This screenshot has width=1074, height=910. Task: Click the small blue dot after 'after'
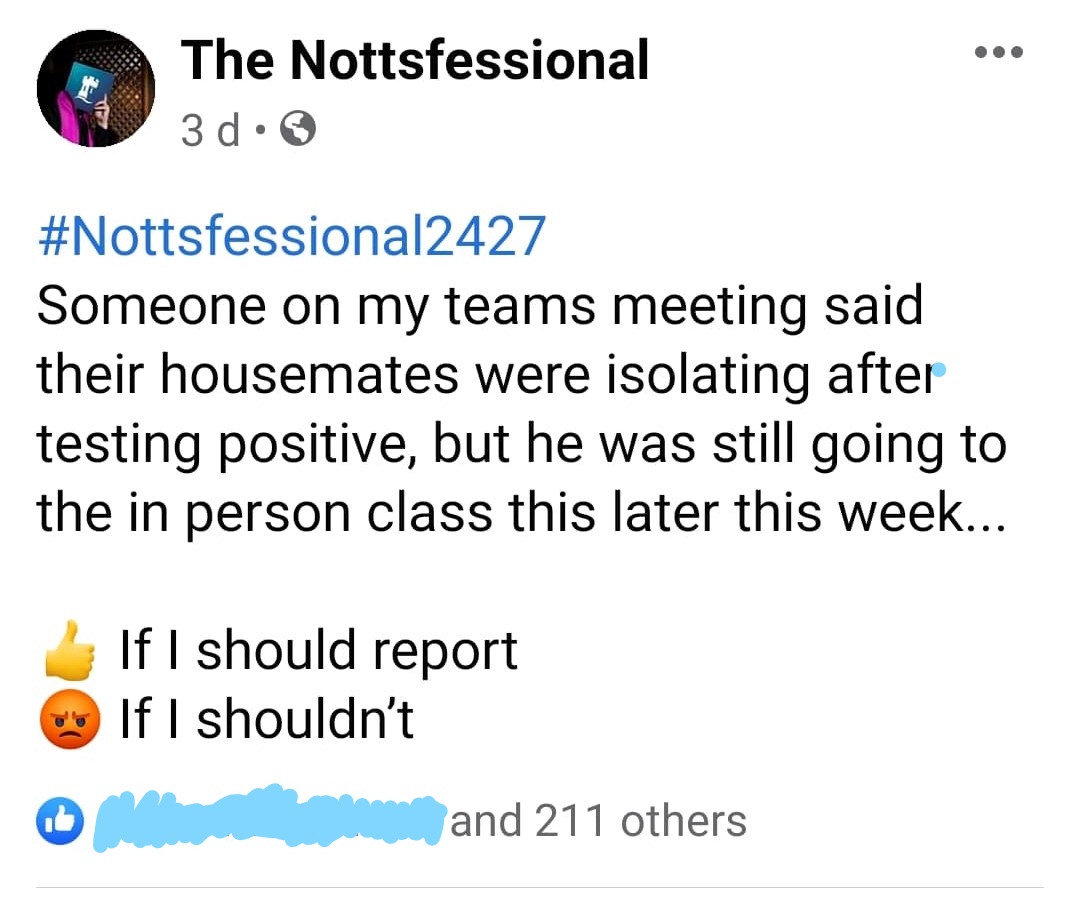pos(940,370)
